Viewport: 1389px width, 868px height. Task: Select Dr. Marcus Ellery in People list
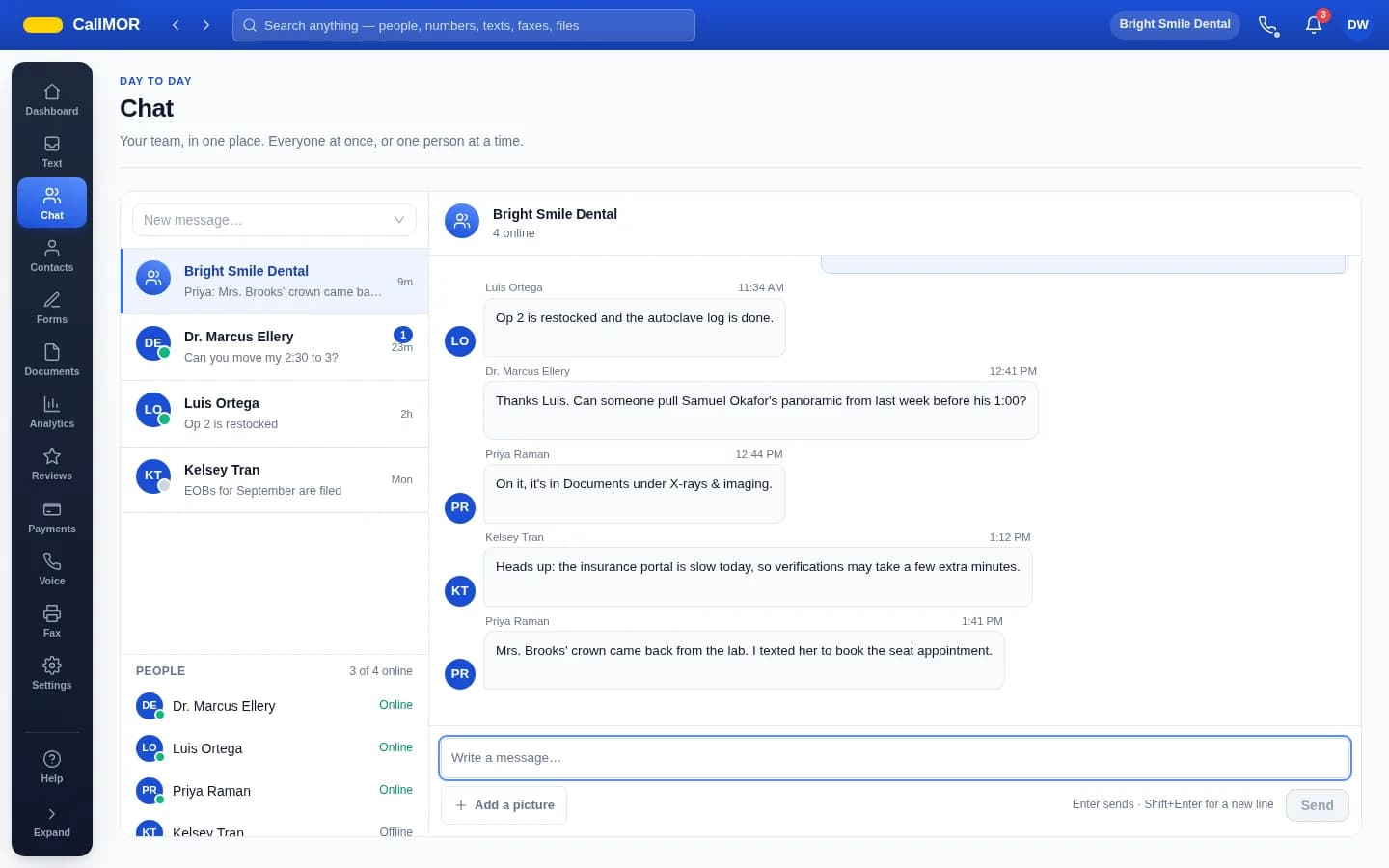pos(274,706)
